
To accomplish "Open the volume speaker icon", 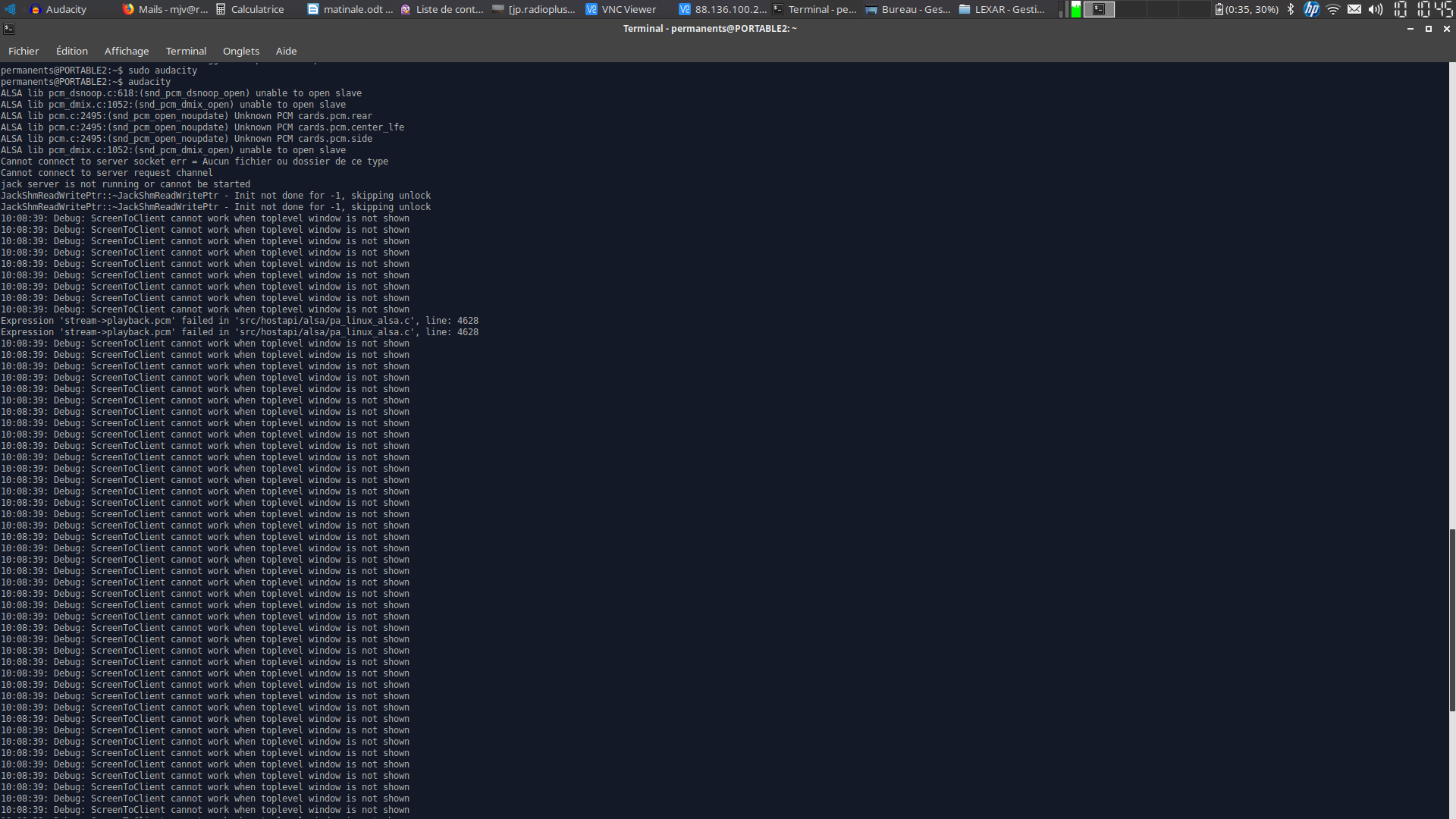I will click(1375, 9).
